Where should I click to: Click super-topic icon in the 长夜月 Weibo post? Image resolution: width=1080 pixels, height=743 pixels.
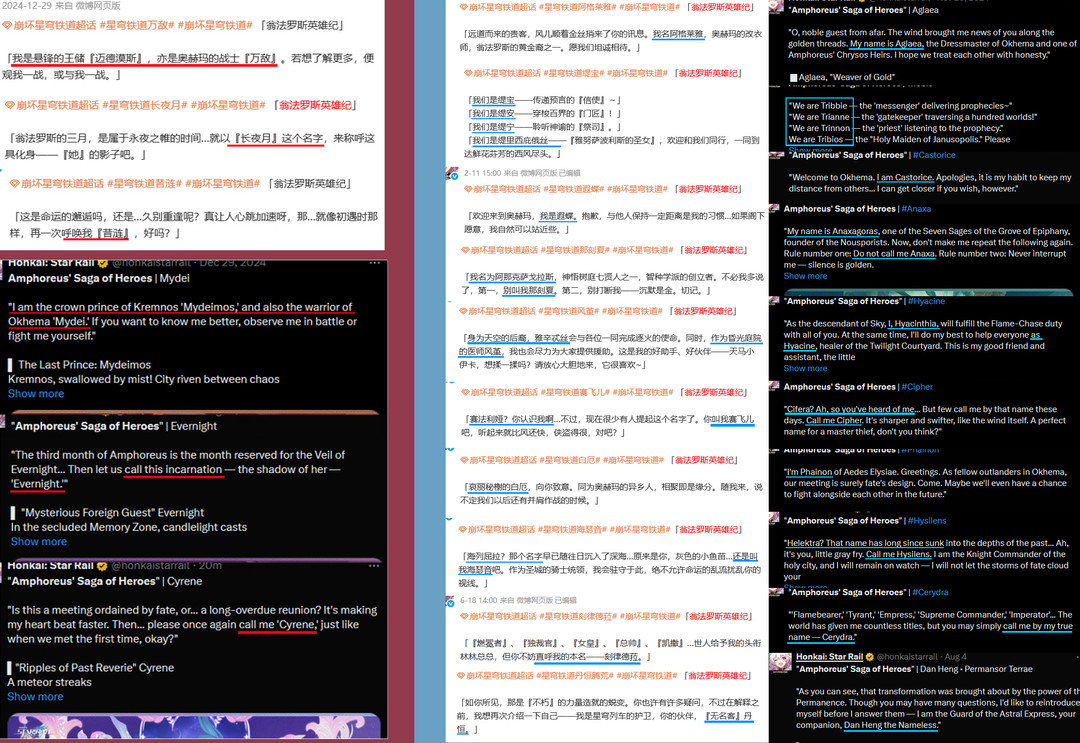[x=10, y=105]
